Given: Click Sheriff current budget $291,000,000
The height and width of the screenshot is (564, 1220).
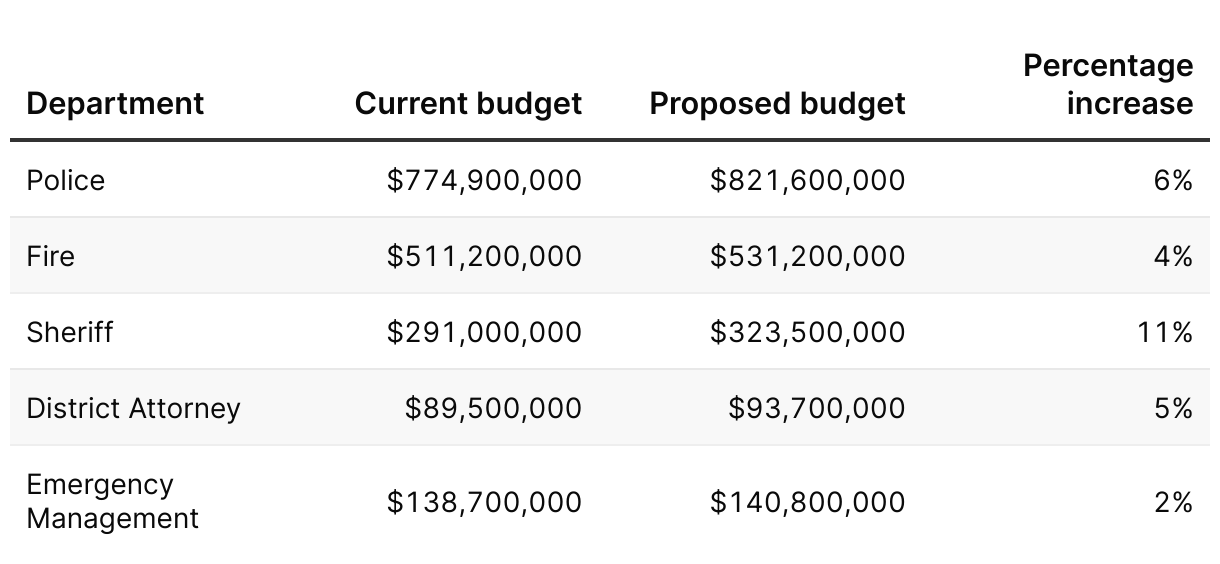Looking at the screenshot, I should pyautogui.click(x=484, y=332).
